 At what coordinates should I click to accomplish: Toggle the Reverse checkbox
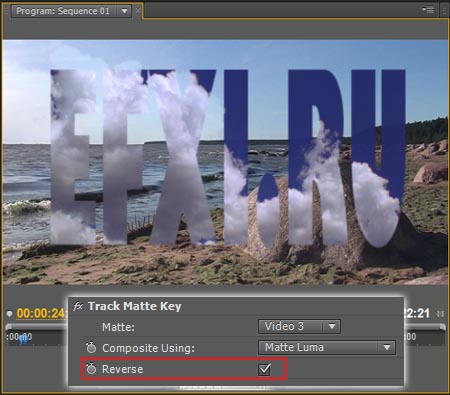coord(264,369)
